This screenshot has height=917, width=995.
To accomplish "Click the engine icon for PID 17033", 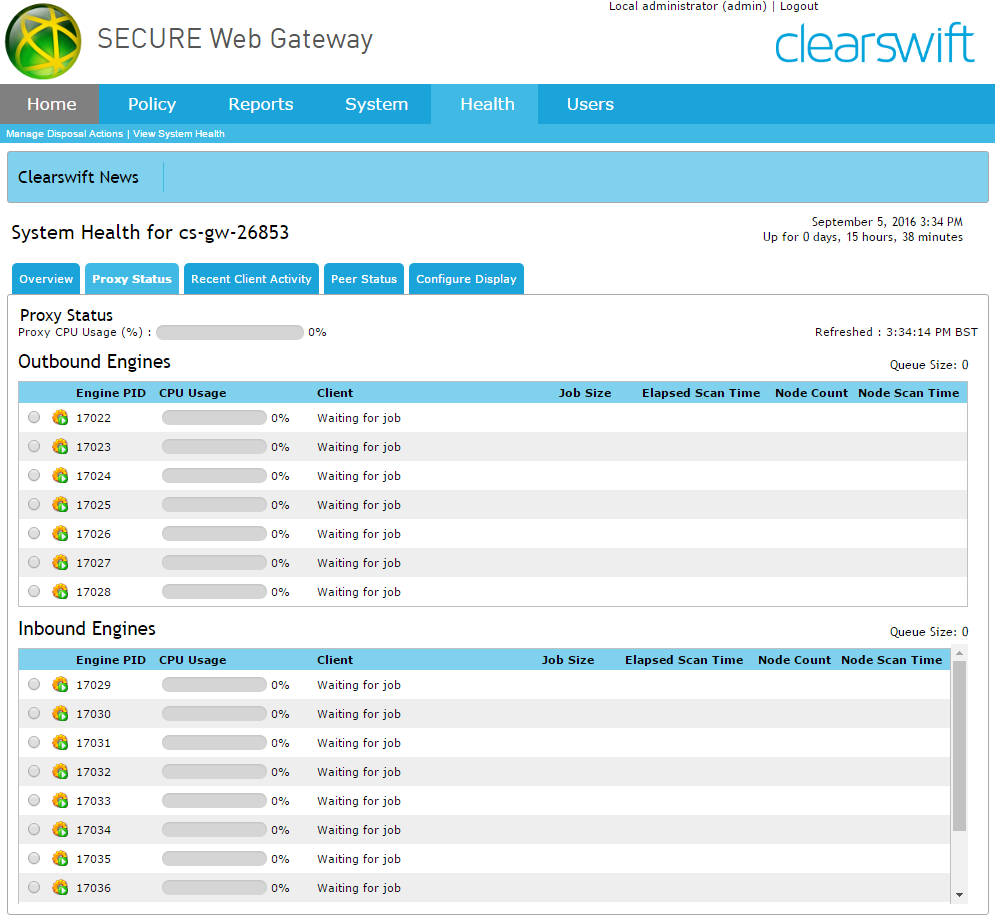I will (x=60, y=801).
